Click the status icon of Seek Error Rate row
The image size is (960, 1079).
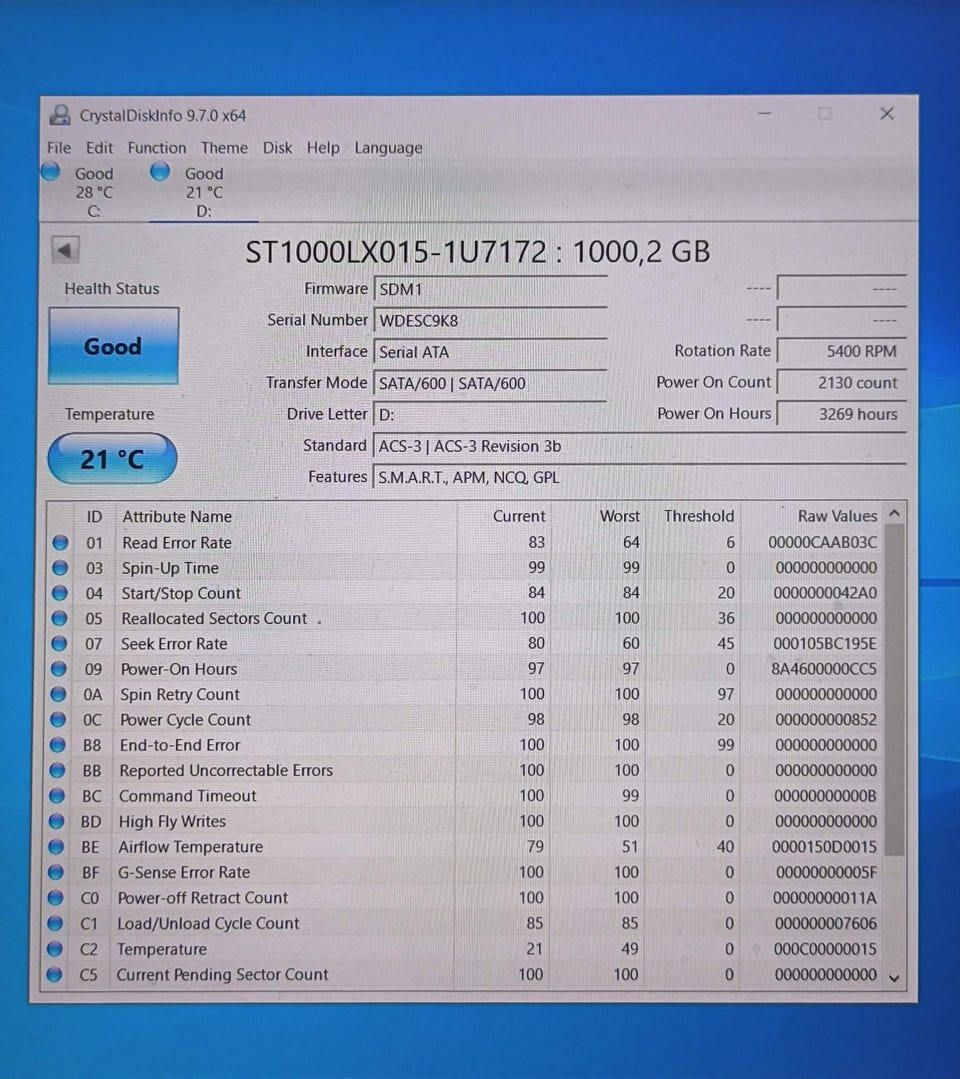tap(59, 644)
